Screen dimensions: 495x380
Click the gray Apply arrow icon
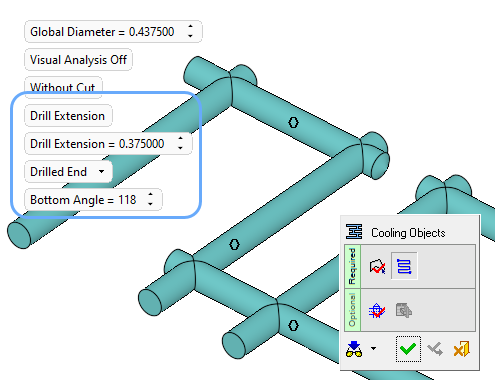pyautogui.click(x=435, y=349)
